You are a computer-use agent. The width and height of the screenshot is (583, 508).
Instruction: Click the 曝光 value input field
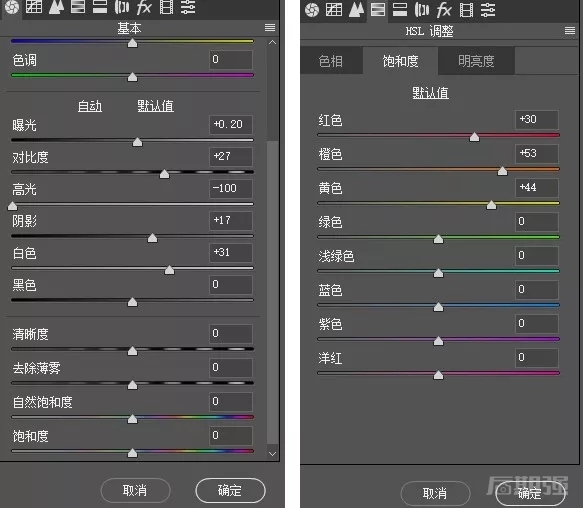point(231,124)
